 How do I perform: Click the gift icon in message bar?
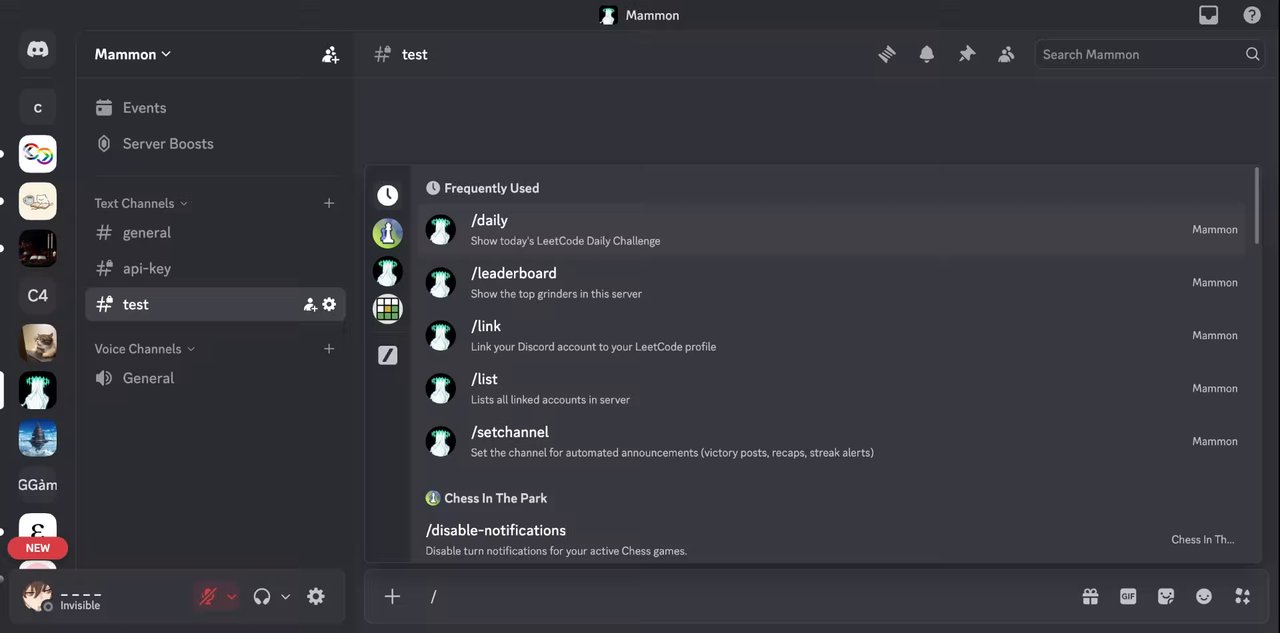1090,597
